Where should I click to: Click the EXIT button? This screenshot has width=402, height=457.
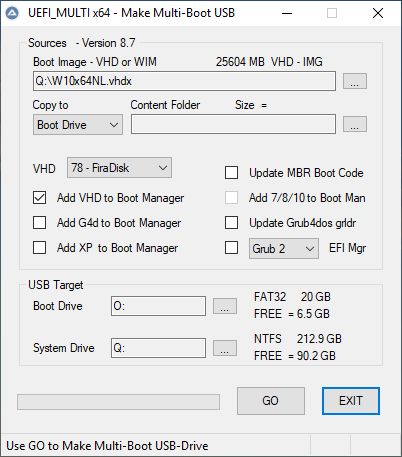point(351,401)
